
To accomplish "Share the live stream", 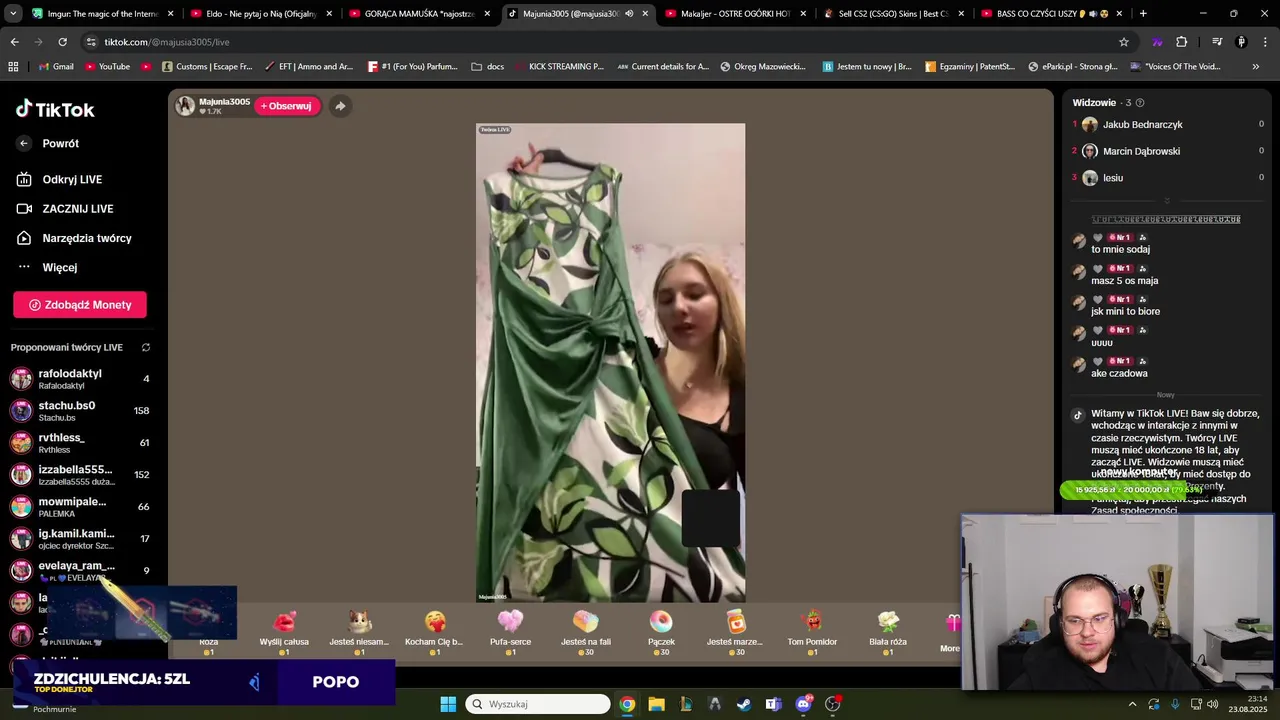I will pyautogui.click(x=340, y=106).
